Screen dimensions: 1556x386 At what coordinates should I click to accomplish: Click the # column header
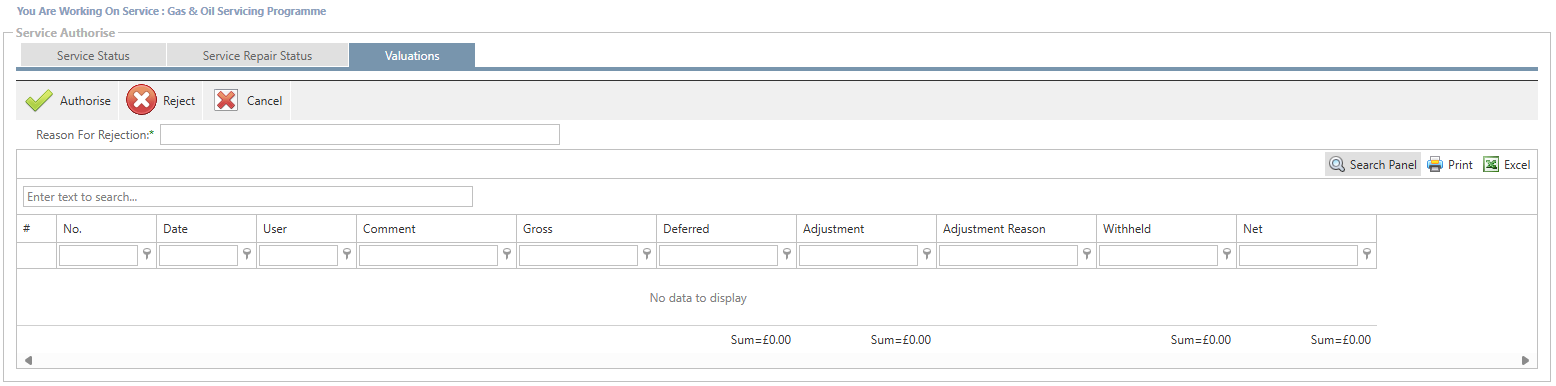[x=36, y=229]
